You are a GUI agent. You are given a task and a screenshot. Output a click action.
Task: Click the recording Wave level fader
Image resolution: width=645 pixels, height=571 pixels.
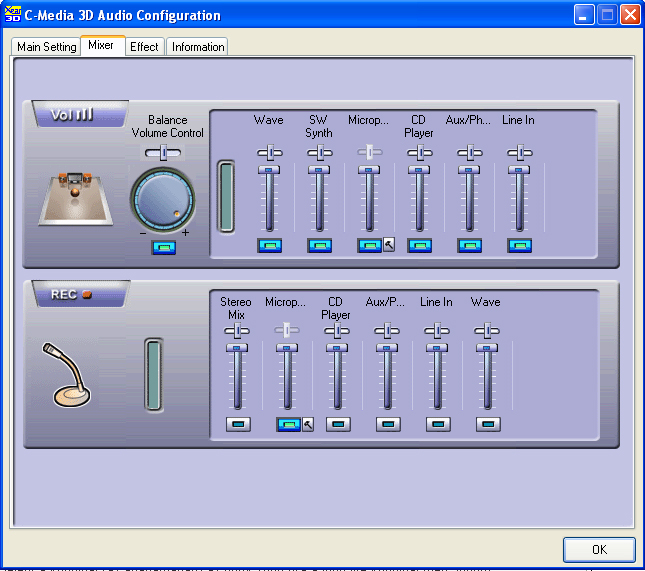487,376
